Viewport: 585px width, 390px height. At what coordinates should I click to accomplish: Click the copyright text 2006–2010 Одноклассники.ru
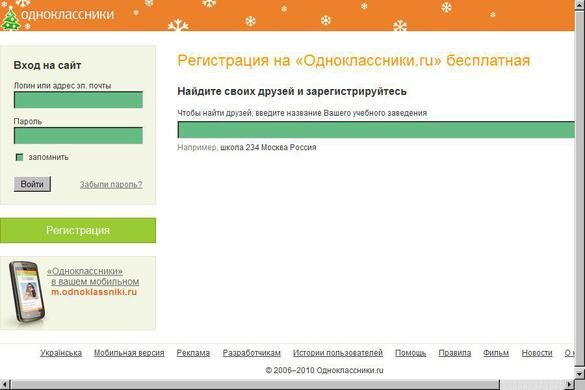click(324, 371)
